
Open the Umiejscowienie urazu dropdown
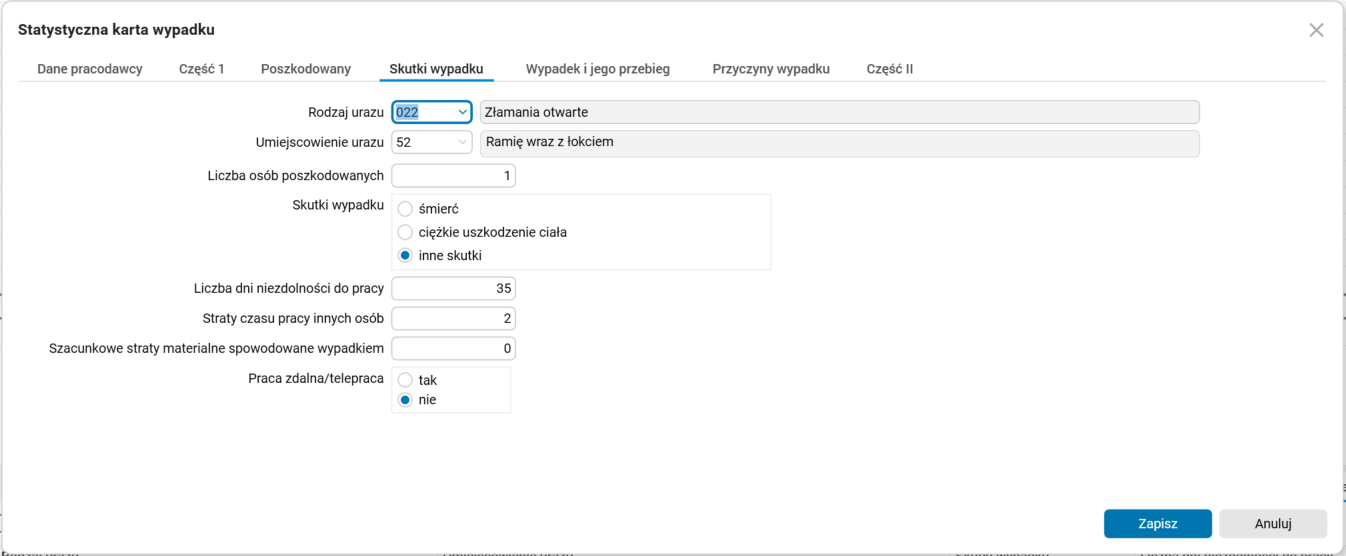pos(462,143)
